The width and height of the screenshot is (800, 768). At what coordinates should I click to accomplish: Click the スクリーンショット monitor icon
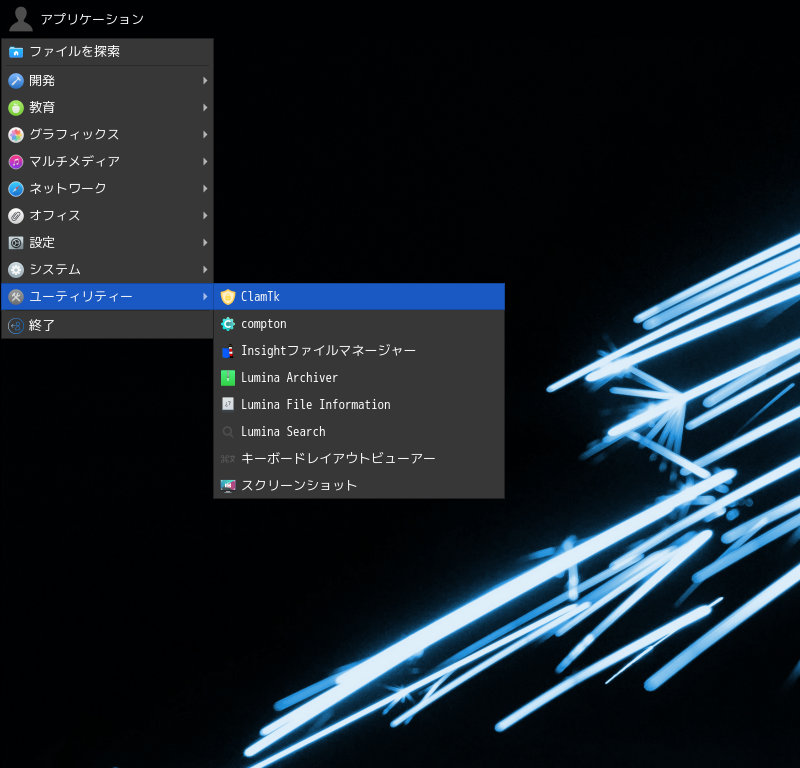click(x=228, y=486)
